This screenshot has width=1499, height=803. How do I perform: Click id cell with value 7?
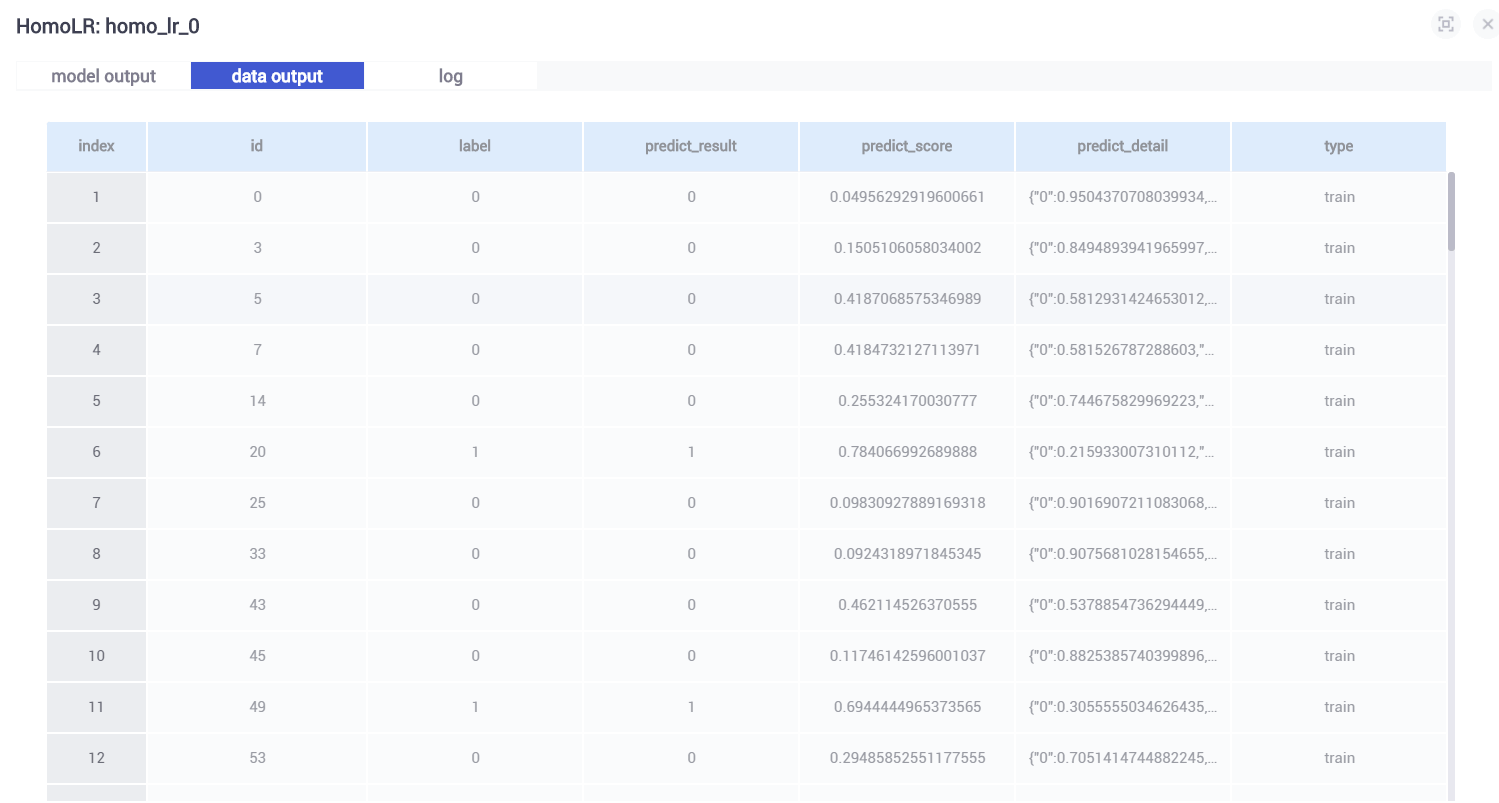(257, 350)
